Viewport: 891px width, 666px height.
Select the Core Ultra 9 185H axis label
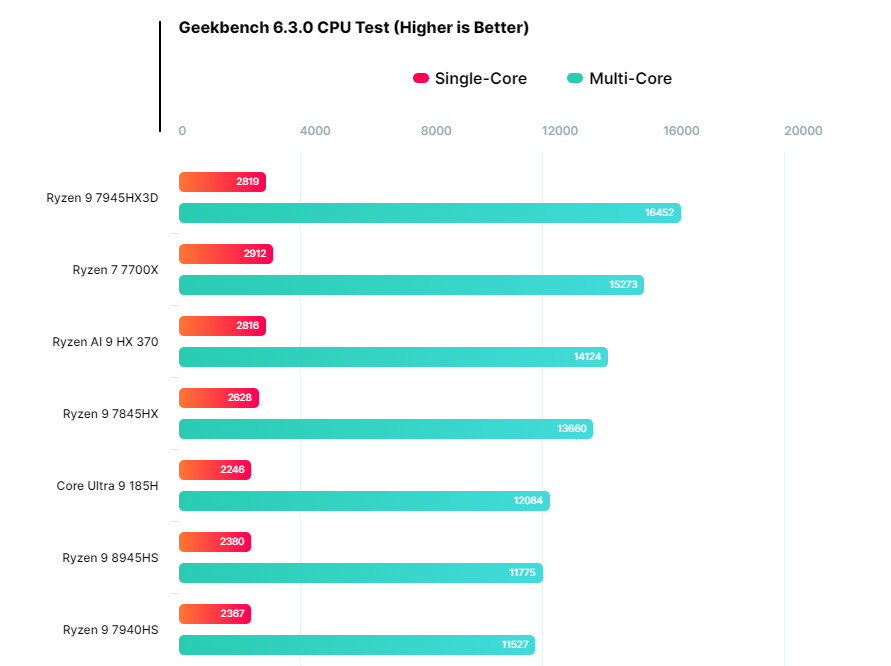click(x=107, y=486)
